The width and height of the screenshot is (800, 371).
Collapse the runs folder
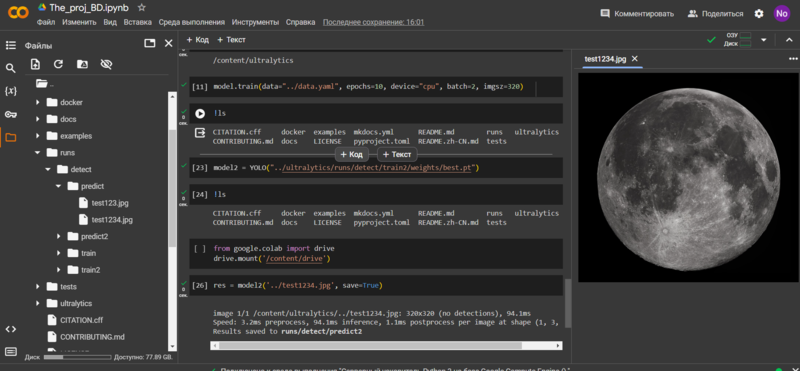[38, 153]
